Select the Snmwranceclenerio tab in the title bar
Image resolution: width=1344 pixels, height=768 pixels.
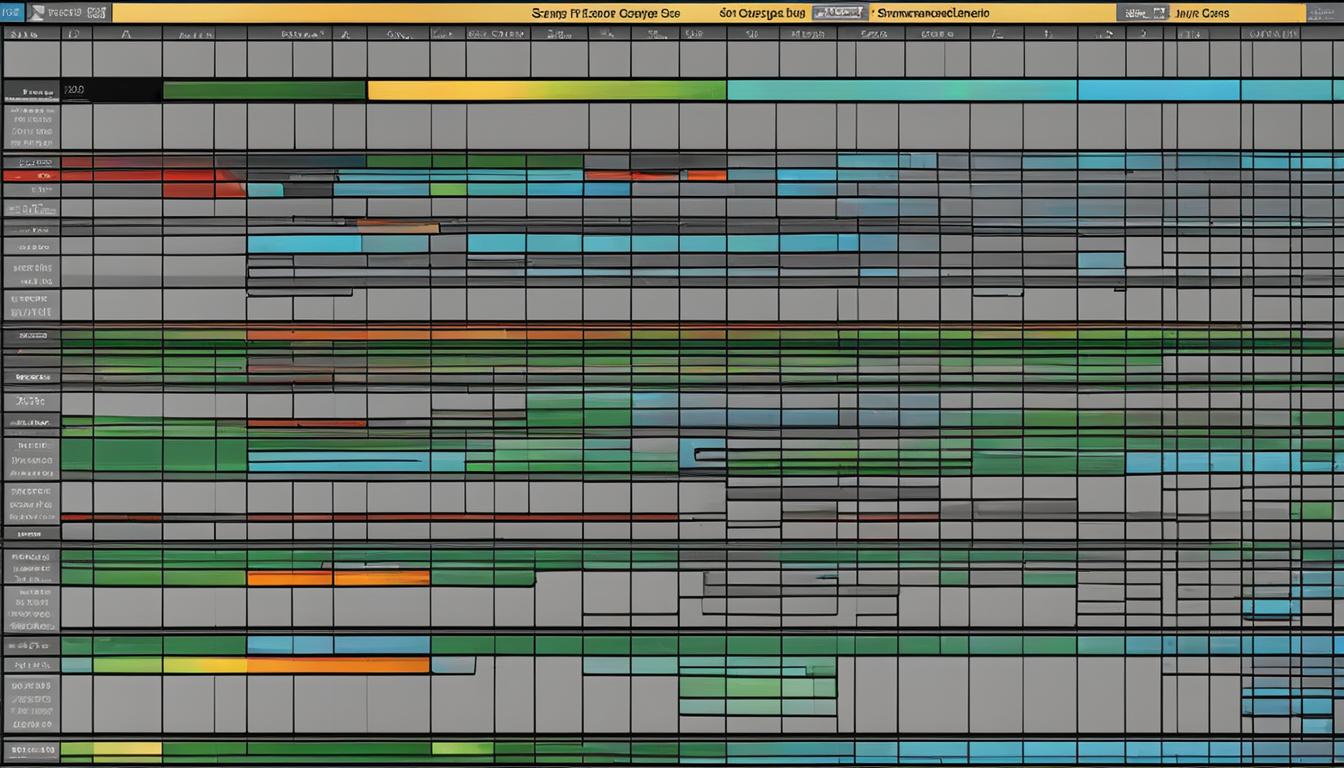(x=932, y=13)
